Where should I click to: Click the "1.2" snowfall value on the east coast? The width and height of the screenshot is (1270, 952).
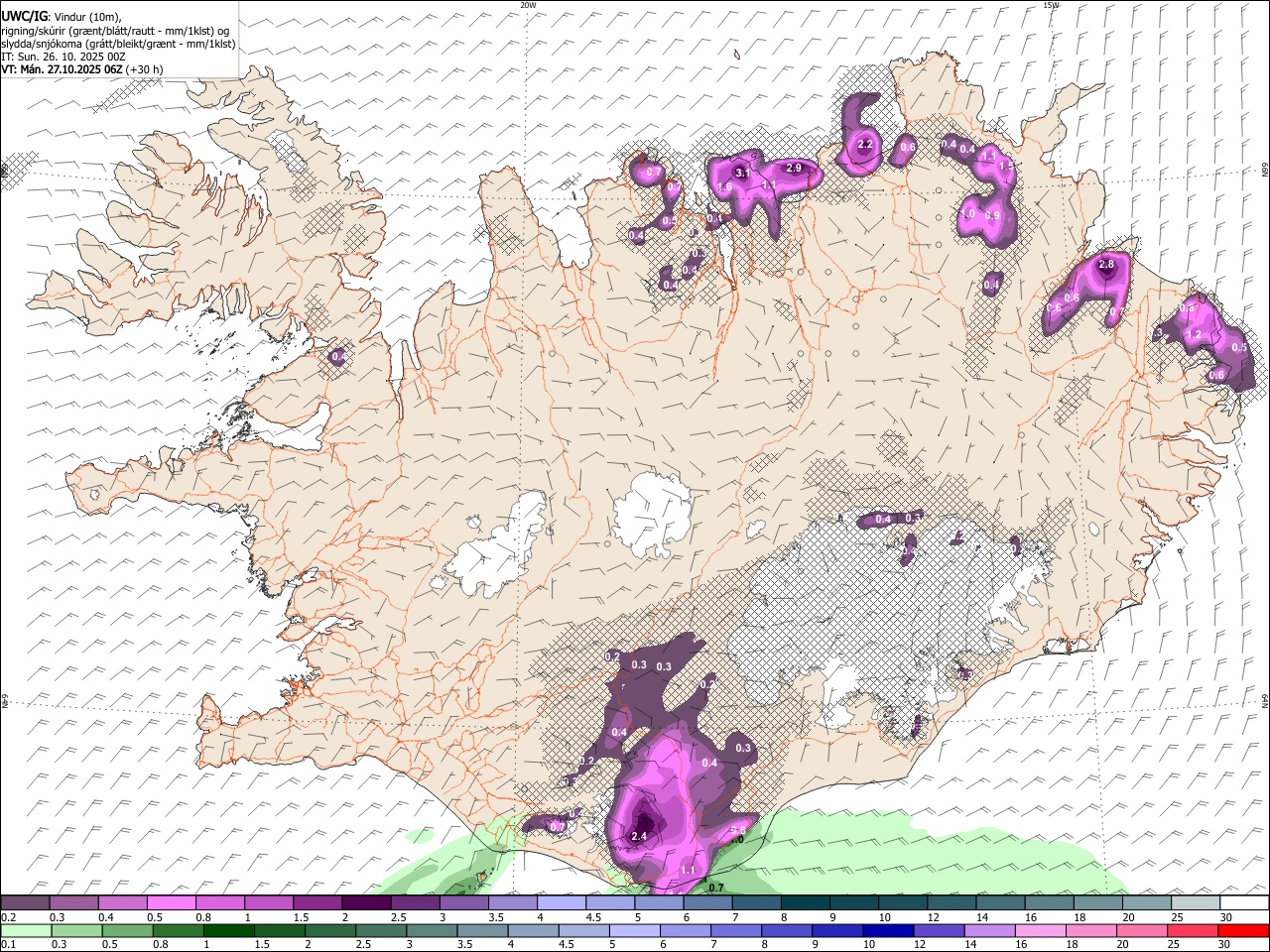(1195, 336)
